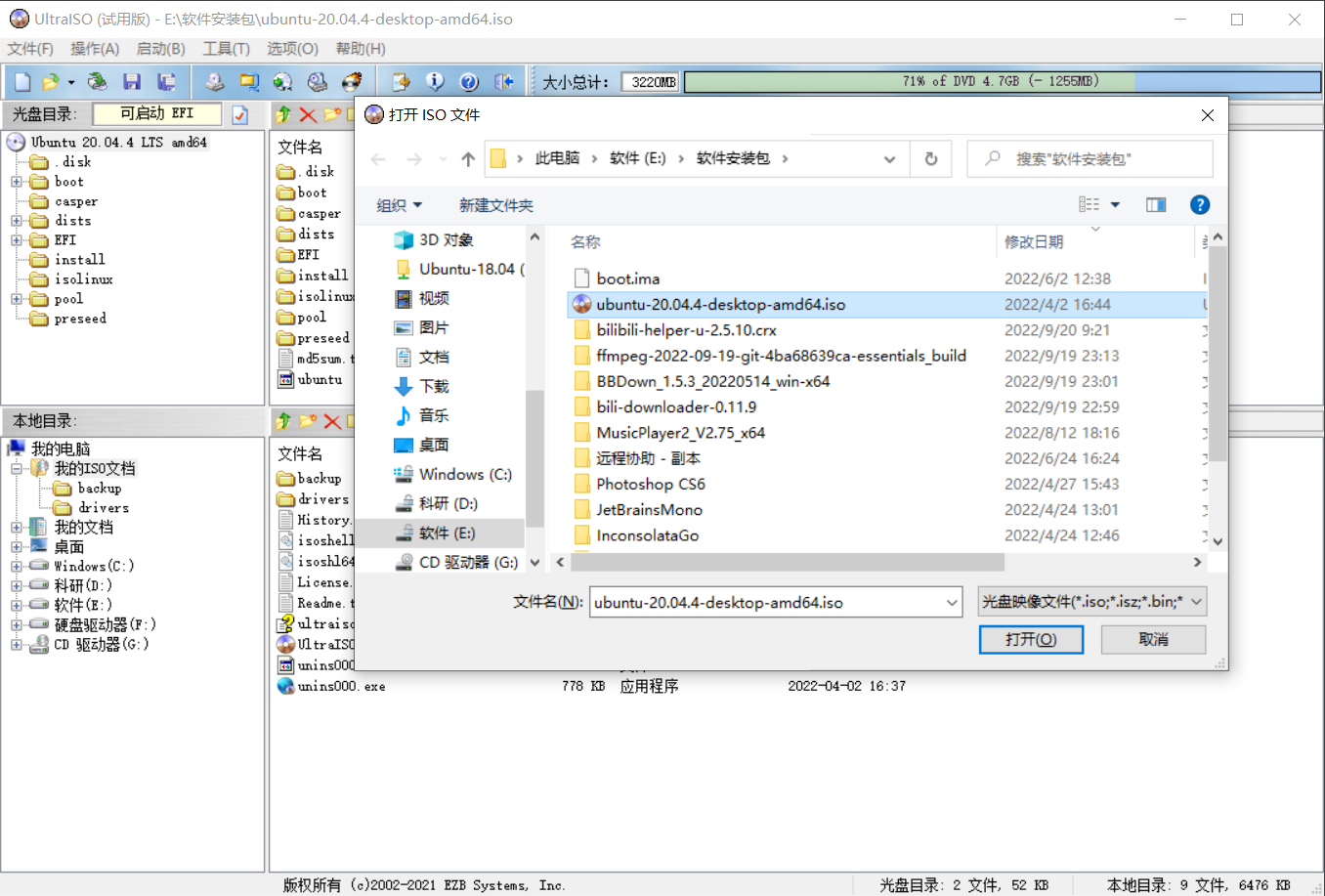Open the 文件(F) menu
This screenshot has height=896, width=1325.
[30, 49]
